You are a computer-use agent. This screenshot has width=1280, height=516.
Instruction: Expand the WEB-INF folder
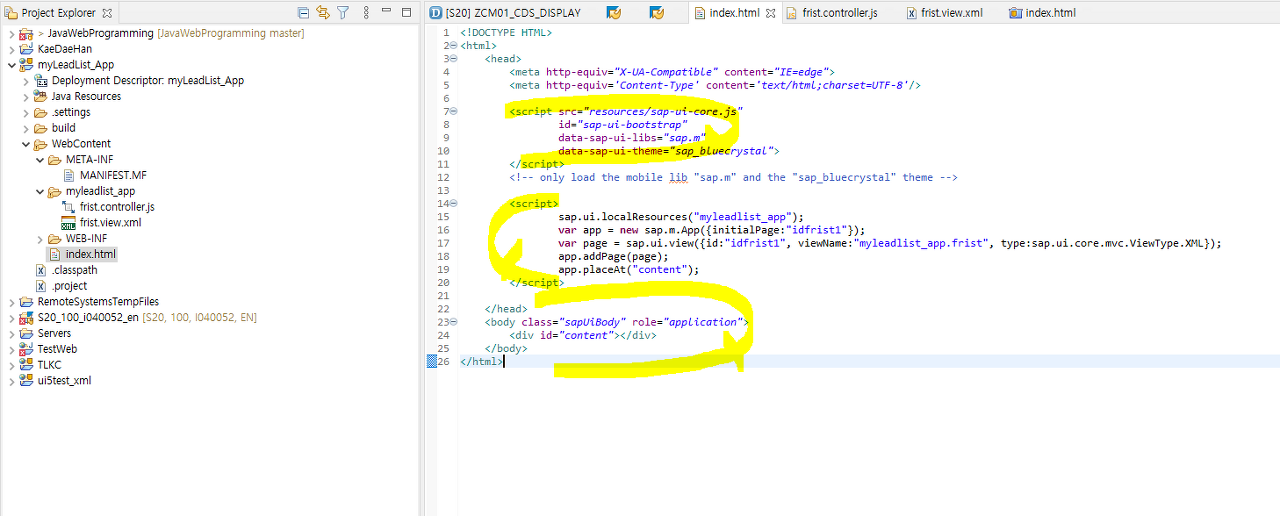coord(39,239)
